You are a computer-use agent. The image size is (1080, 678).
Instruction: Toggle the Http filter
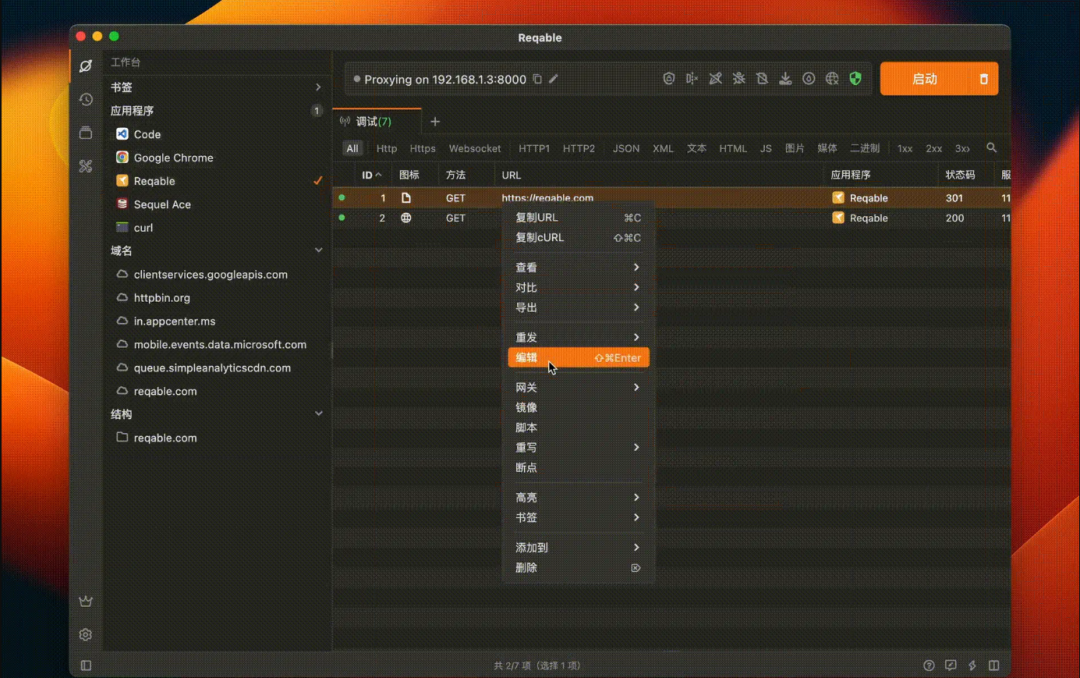tap(386, 148)
